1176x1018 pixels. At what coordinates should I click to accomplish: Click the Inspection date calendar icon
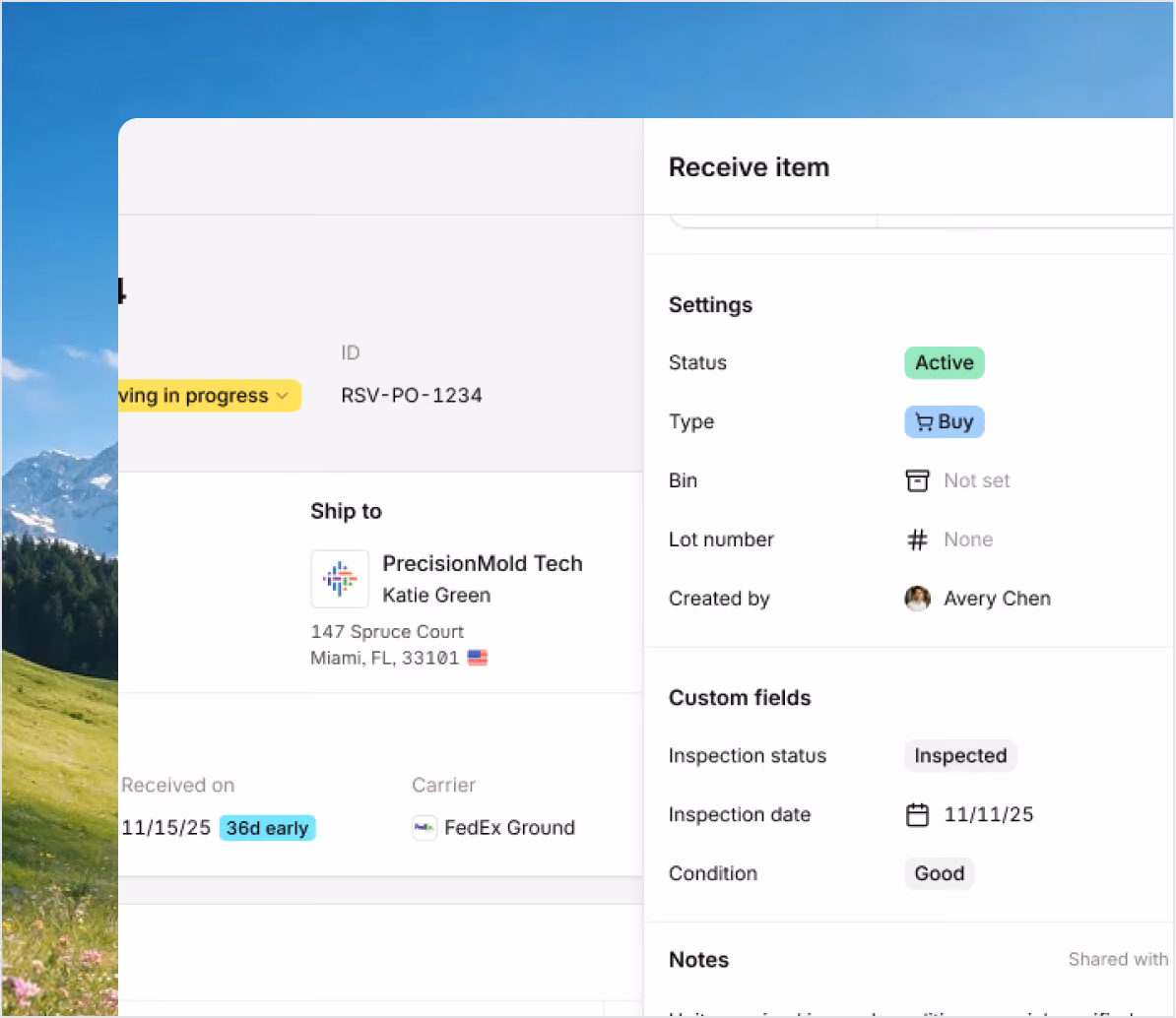(x=917, y=815)
